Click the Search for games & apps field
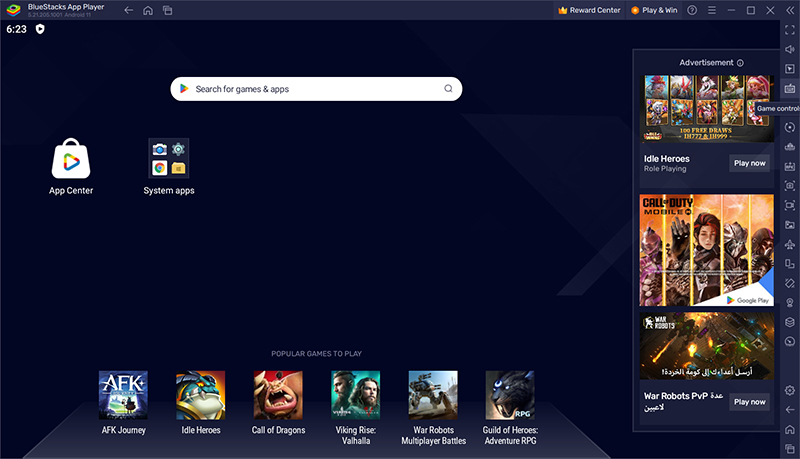 316,89
